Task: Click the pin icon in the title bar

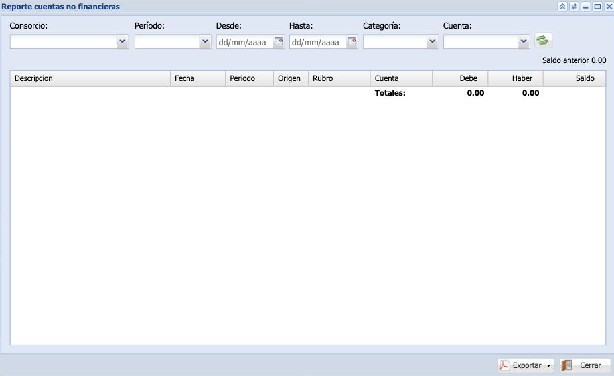Action: click(x=574, y=6)
